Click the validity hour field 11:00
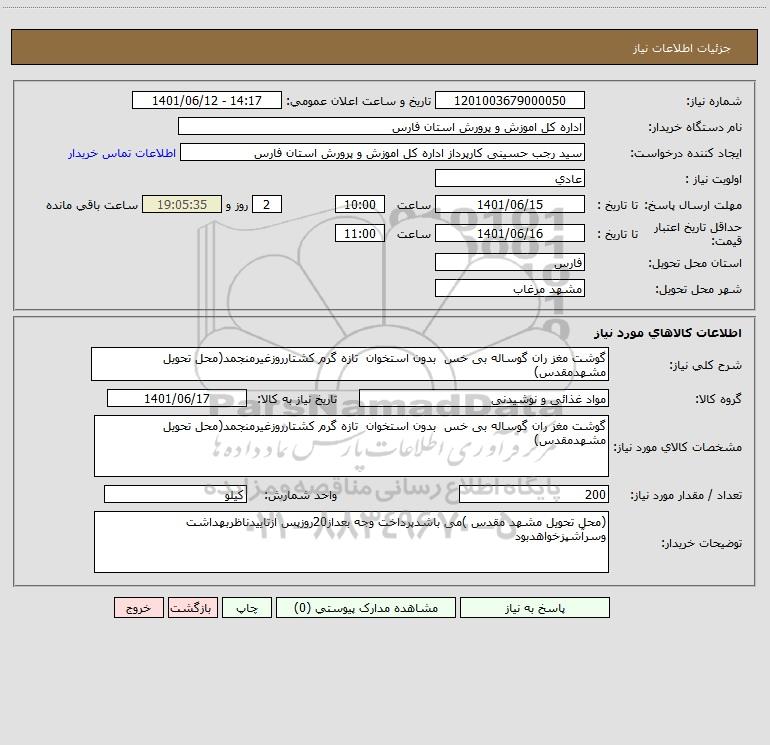The height and width of the screenshot is (745, 770). coord(359,233)
